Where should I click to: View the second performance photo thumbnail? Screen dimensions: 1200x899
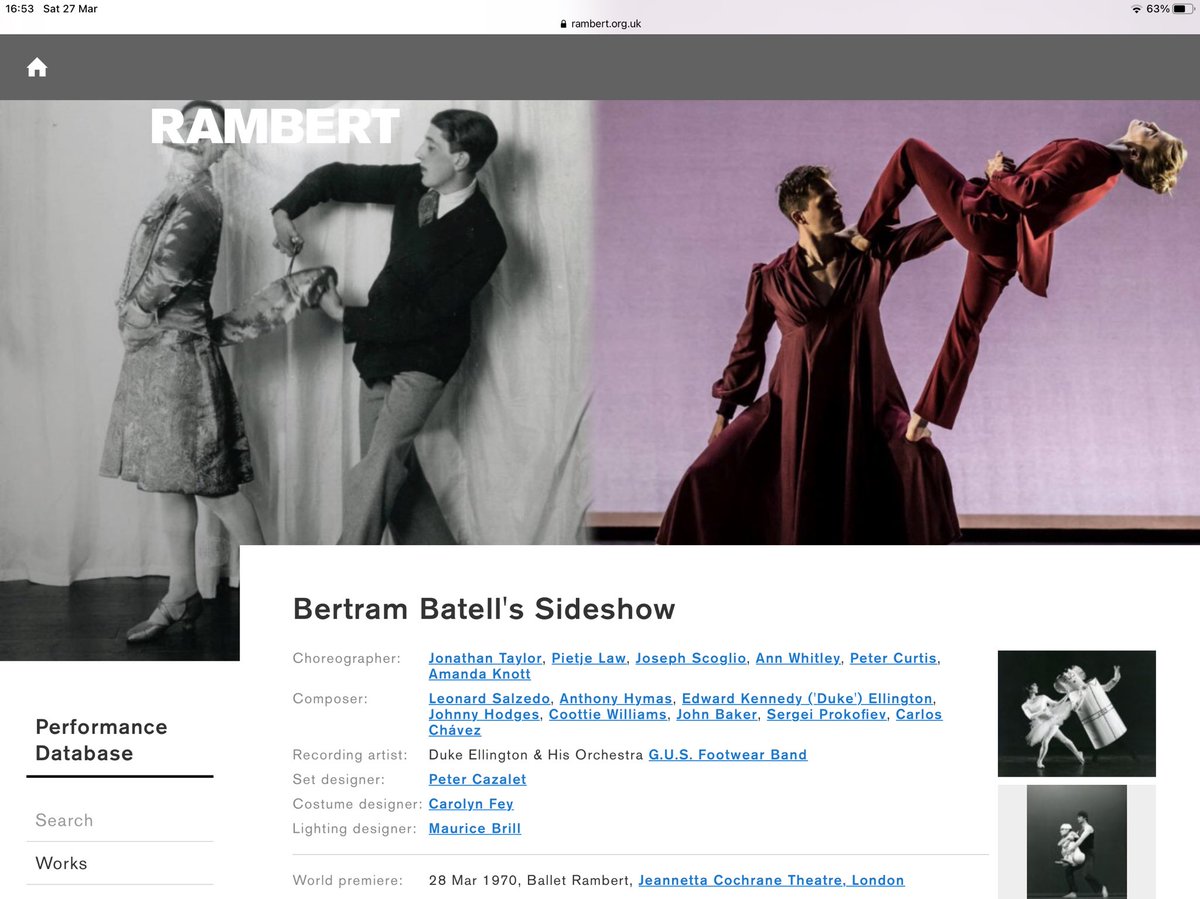coord(1077,842)
